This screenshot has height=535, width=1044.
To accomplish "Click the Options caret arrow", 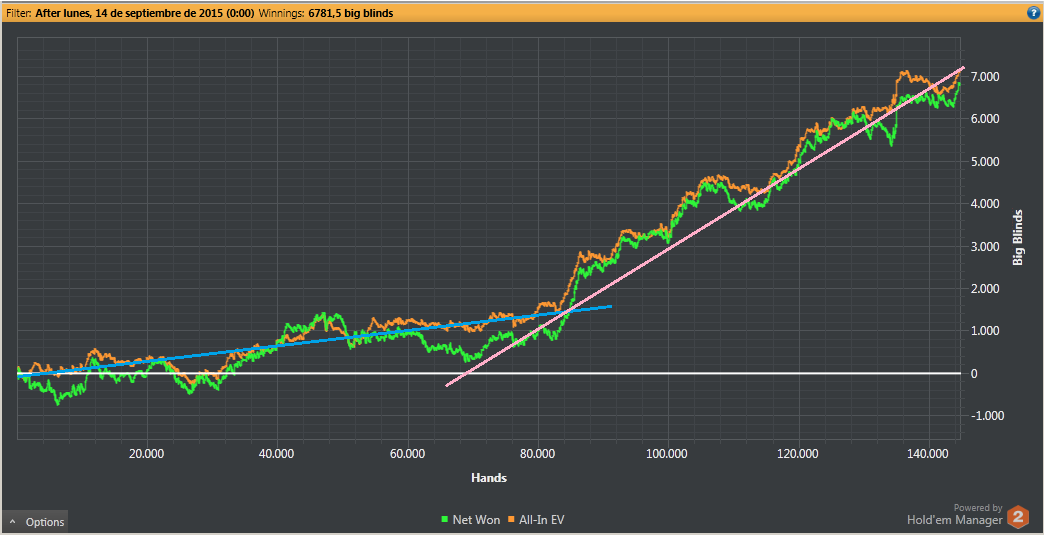I will (13, 522).
